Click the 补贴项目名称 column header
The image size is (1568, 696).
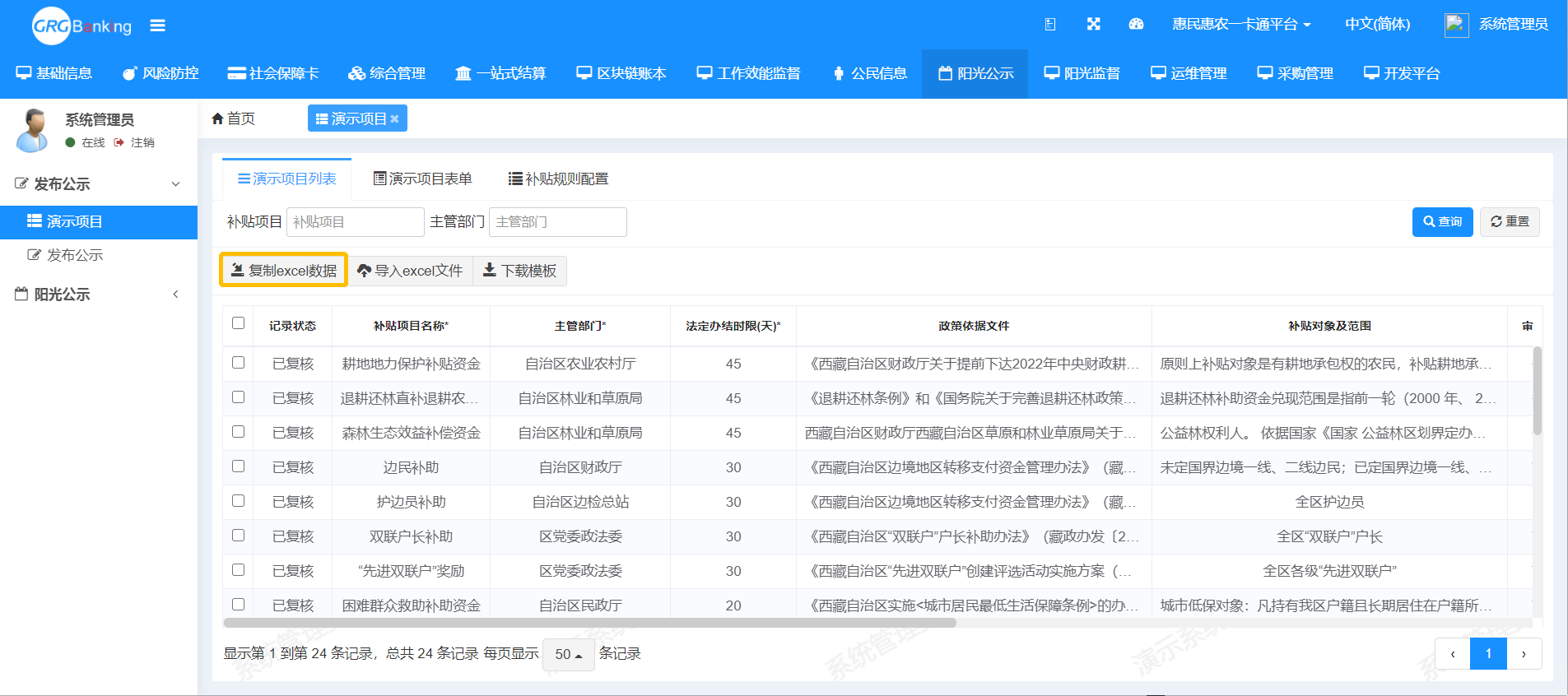point(411,326)
